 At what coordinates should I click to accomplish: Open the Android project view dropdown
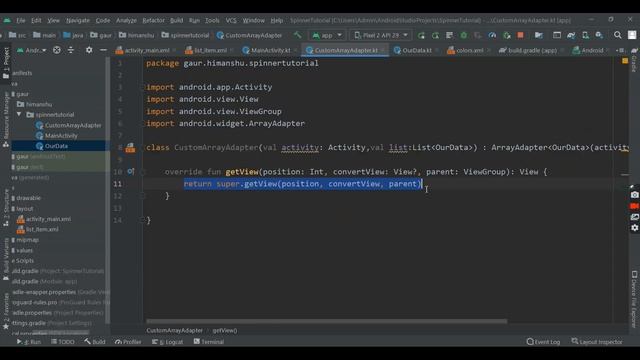(31, 50)
